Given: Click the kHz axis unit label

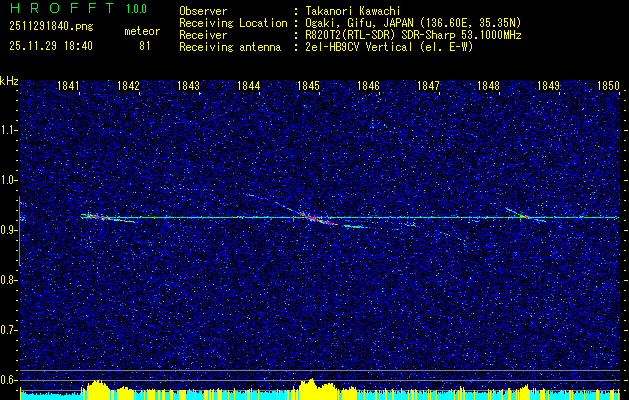Looking at the screenshot, I should coord(9,80).
